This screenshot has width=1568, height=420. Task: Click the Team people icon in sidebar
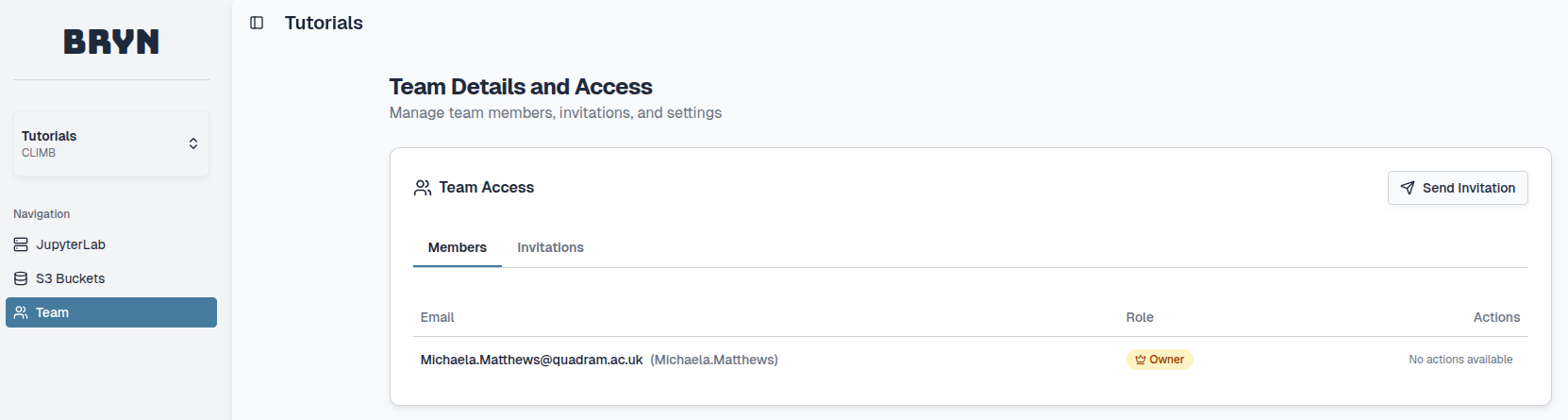click(21, 312)
